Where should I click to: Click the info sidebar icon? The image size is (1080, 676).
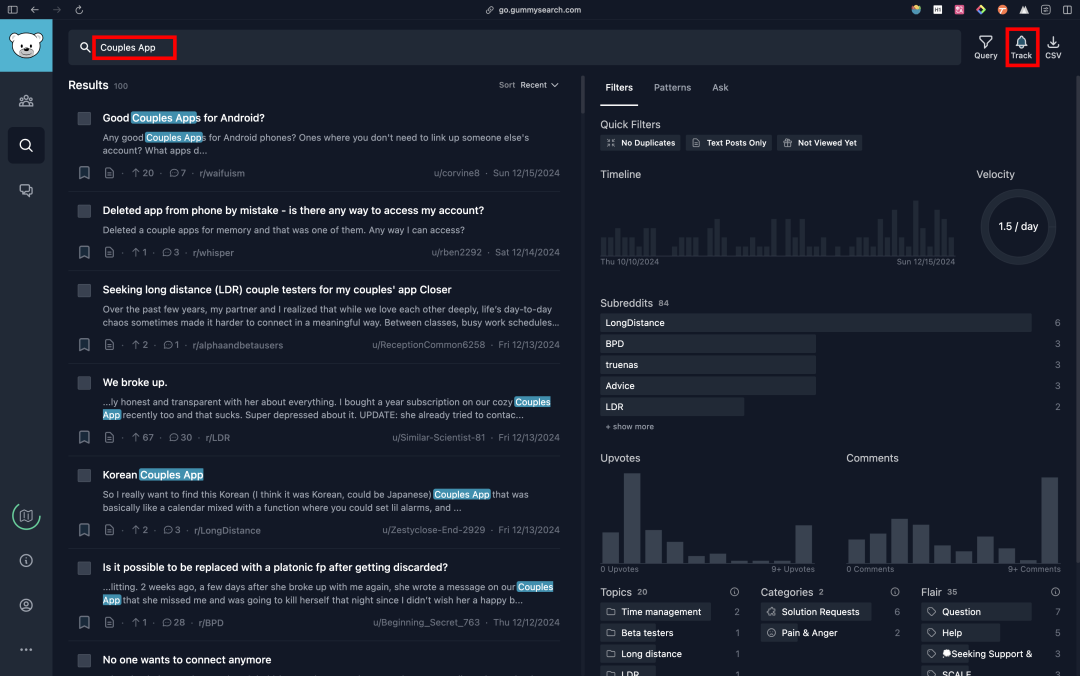26,561
